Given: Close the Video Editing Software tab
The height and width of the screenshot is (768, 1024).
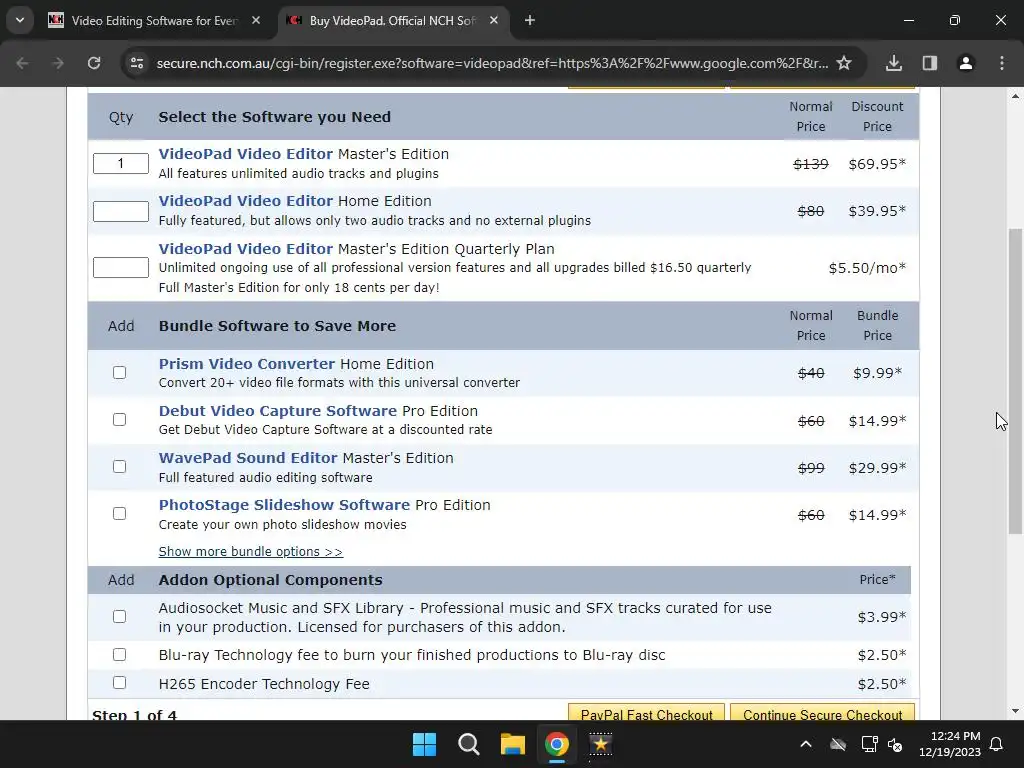Looking at the screenshot, I should point(256,20).
